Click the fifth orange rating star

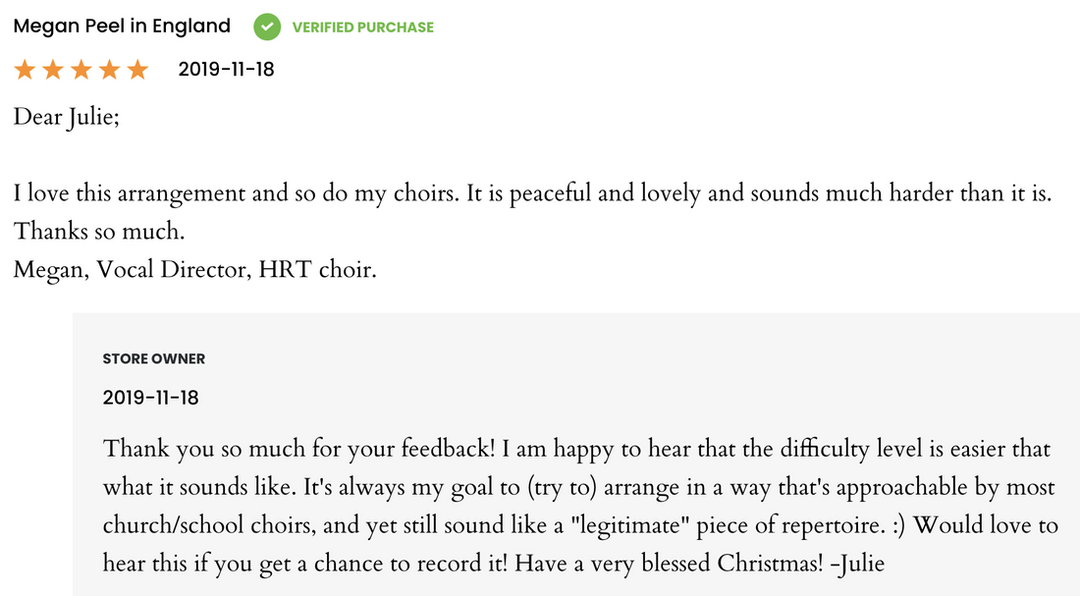point(137,70)
